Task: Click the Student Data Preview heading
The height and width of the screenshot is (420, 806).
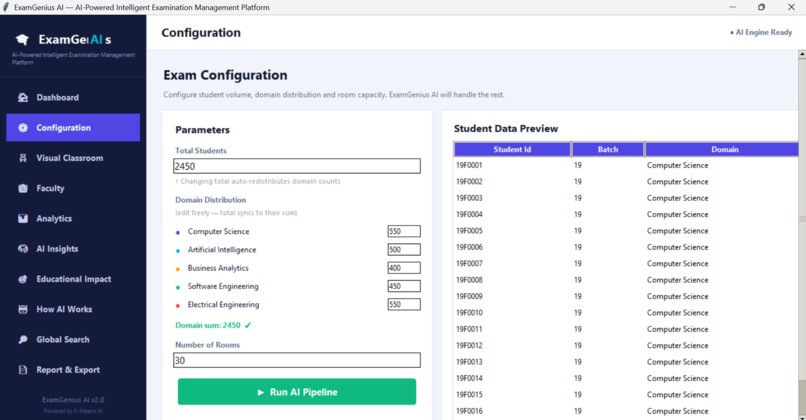Action: click(506, 129)
